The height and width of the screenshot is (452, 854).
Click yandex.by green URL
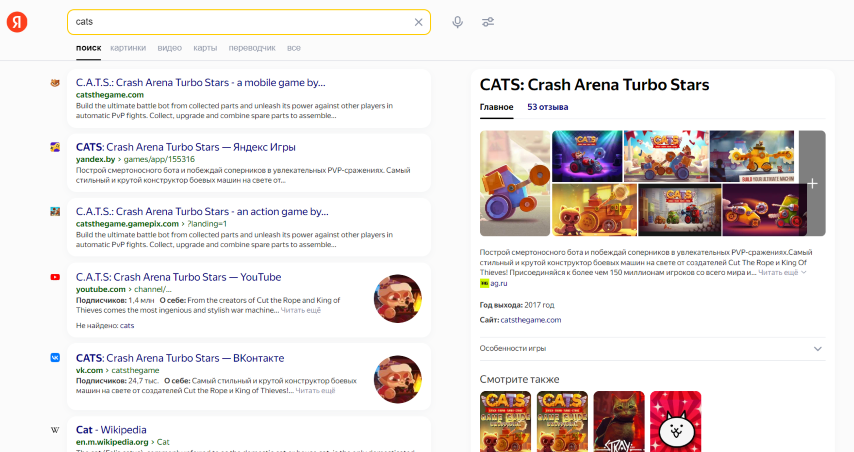point(95,160)
